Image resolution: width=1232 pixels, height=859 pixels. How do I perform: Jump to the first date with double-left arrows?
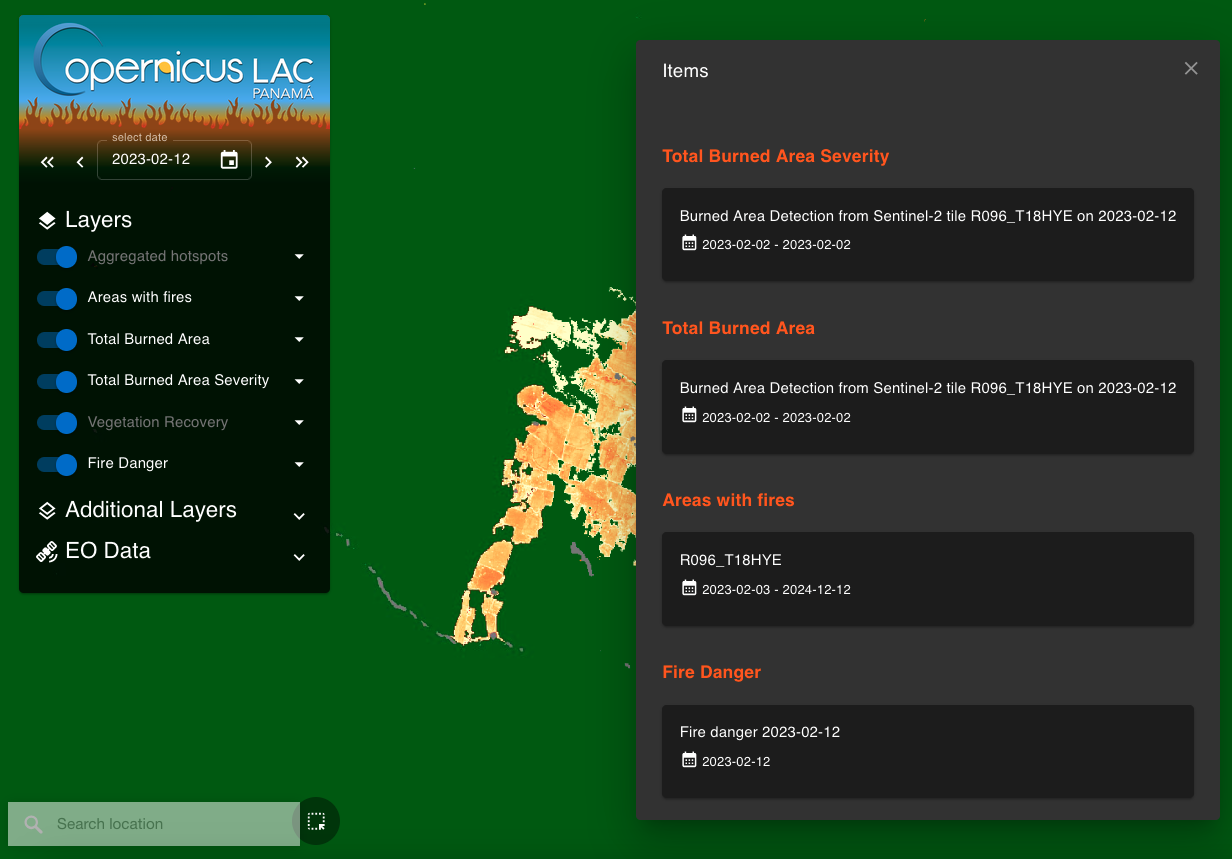47,162
